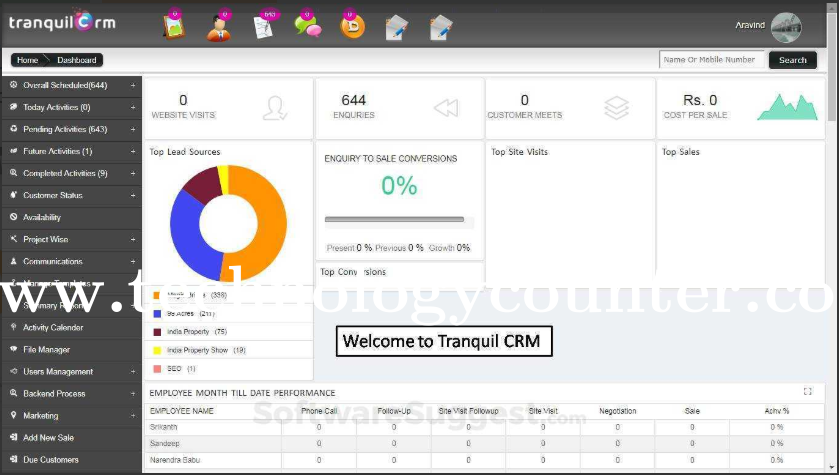Click the Due Customers sidebar icon
Screen dimensions: 839x475
[13, 459]
